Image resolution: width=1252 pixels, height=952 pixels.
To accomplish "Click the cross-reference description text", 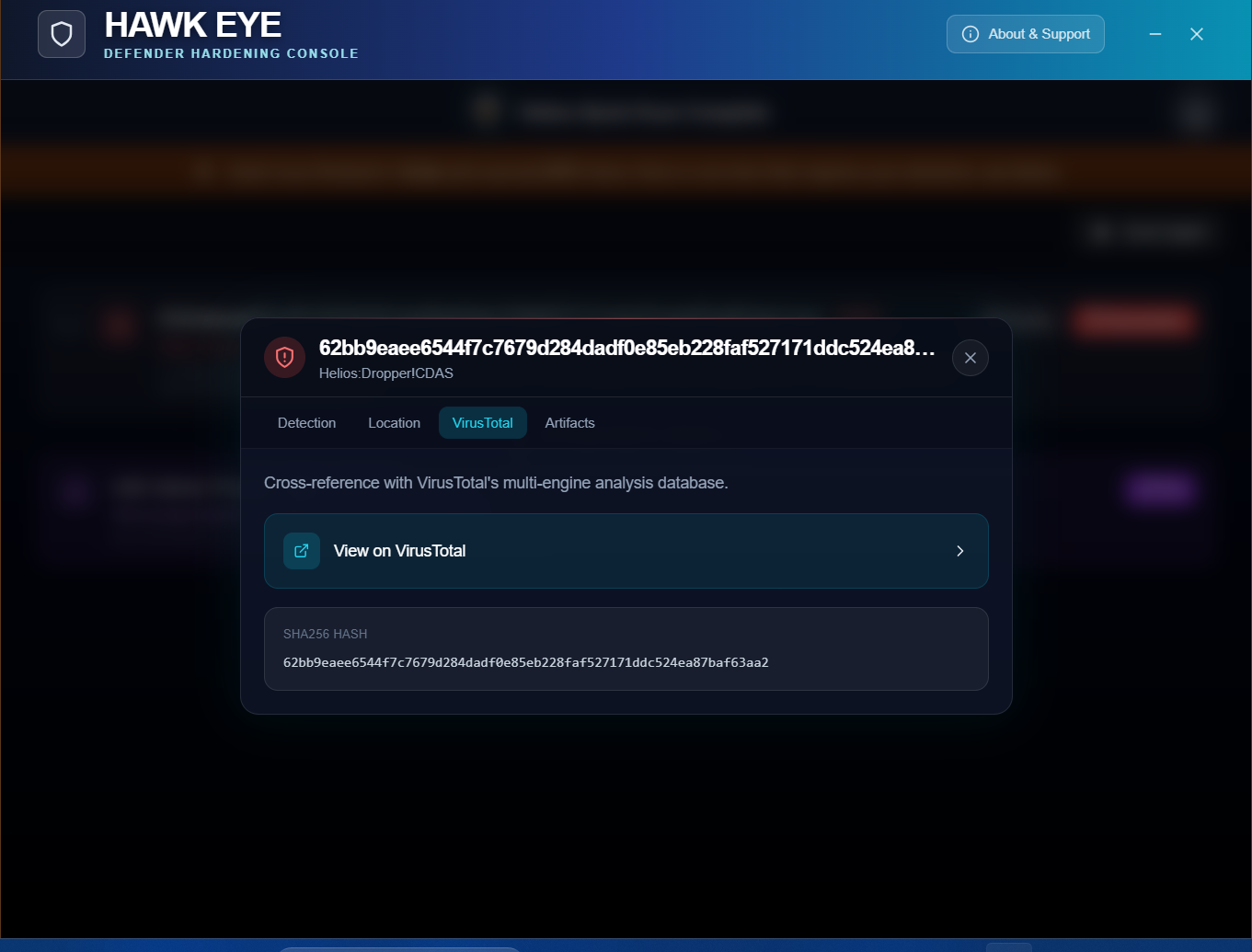I will click(x=496, y=483).
